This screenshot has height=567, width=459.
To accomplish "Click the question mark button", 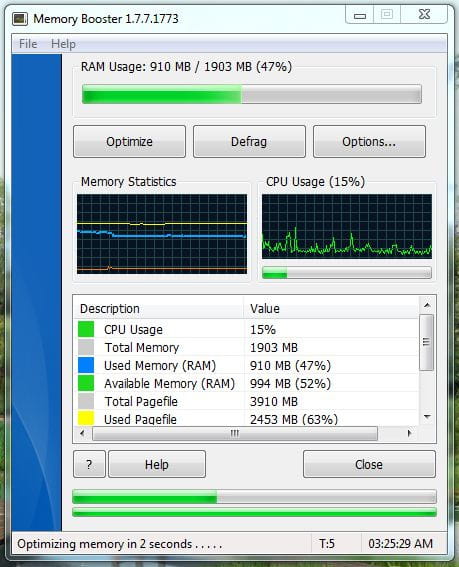I will pyautogui.click(x=89, y=464).
